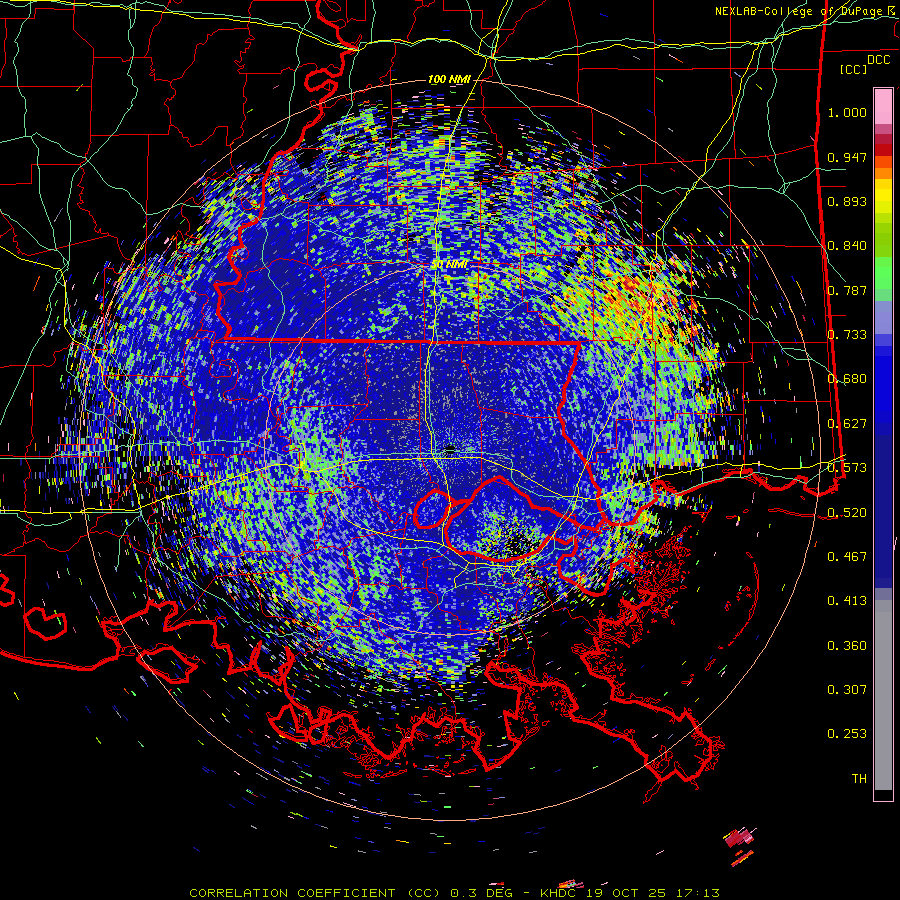Click the 0.627 legend value
The width and height of the screenshot is (900, 900).
tap(847, 424)
